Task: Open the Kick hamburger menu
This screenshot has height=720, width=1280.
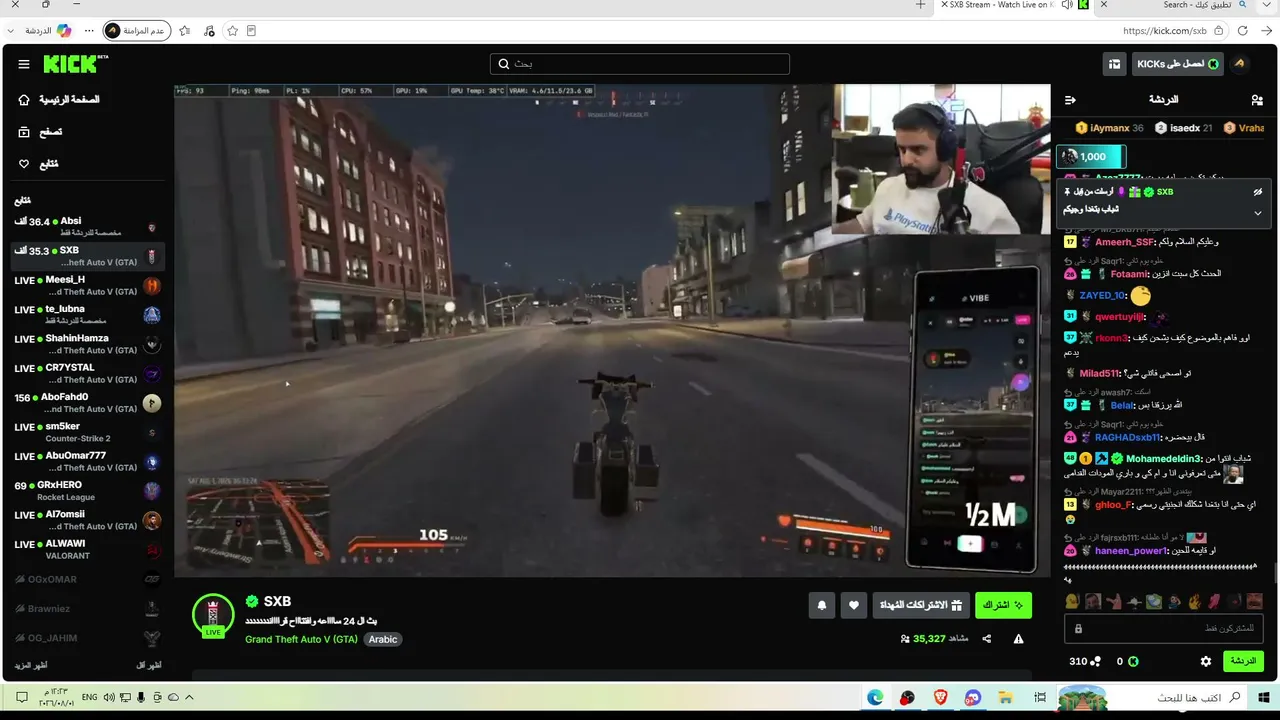Action: click(x=24, y=64)
